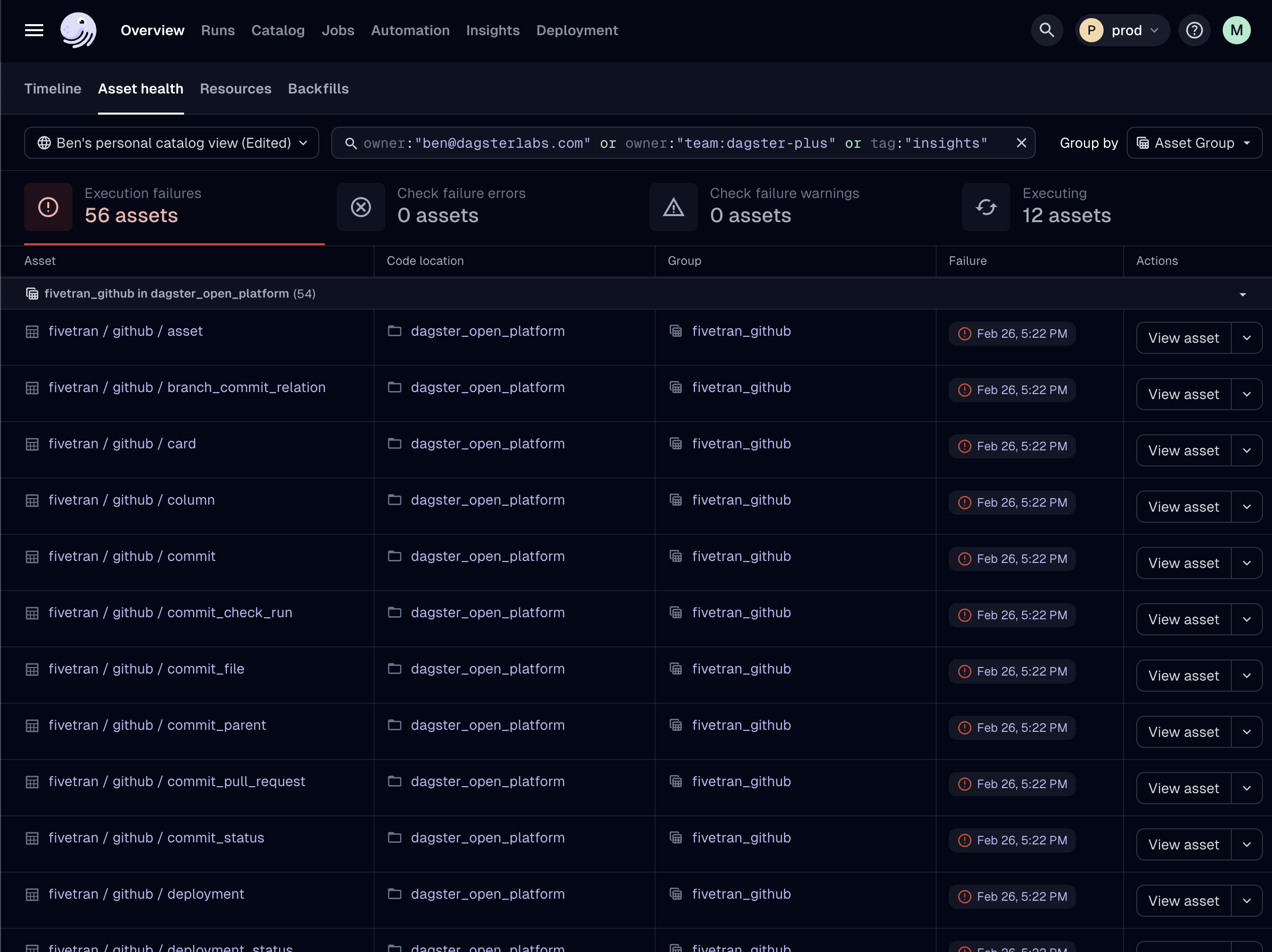Click the Overview nav item

152,31
